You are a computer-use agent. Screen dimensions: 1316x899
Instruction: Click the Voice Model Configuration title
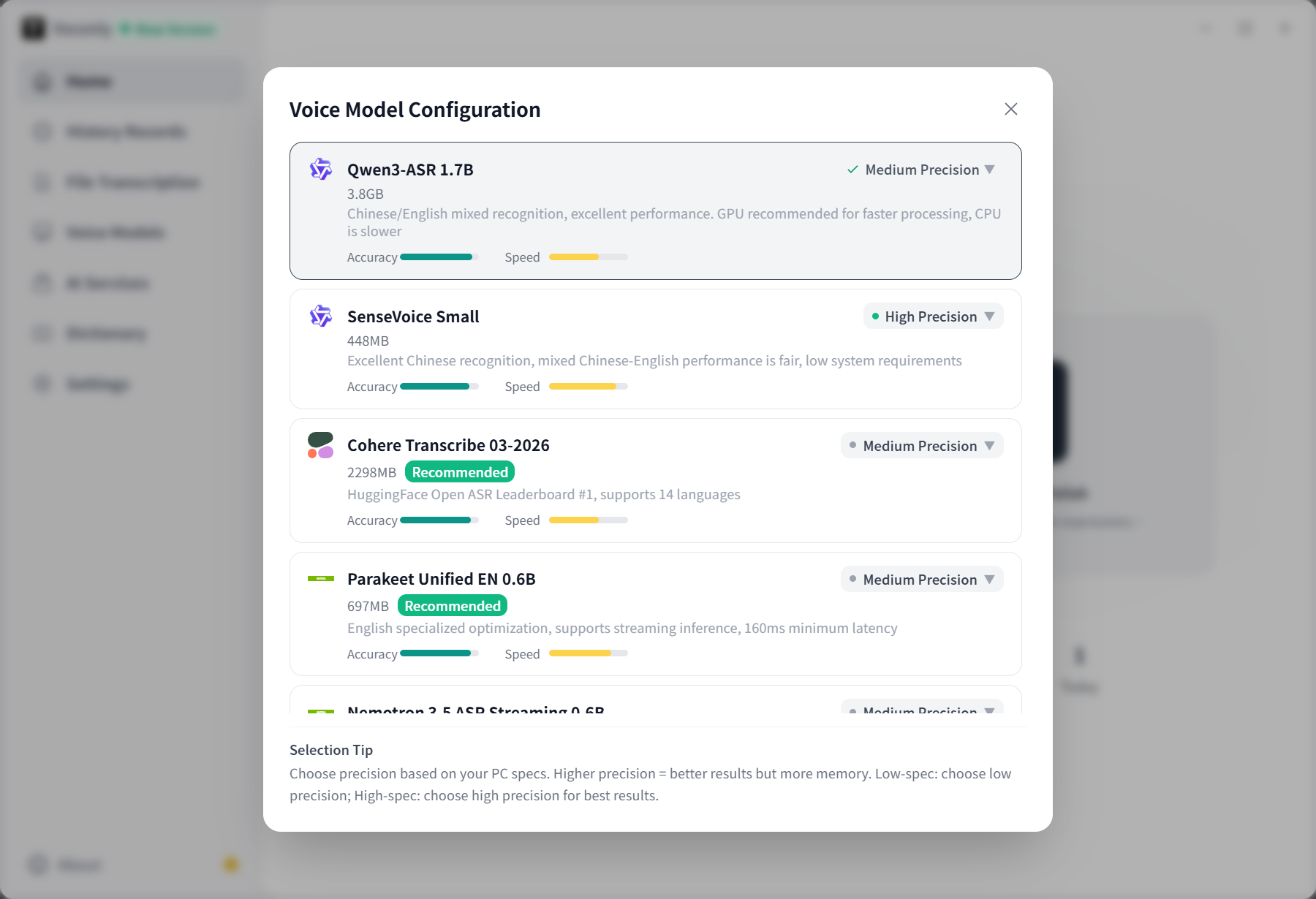(415, 110)
